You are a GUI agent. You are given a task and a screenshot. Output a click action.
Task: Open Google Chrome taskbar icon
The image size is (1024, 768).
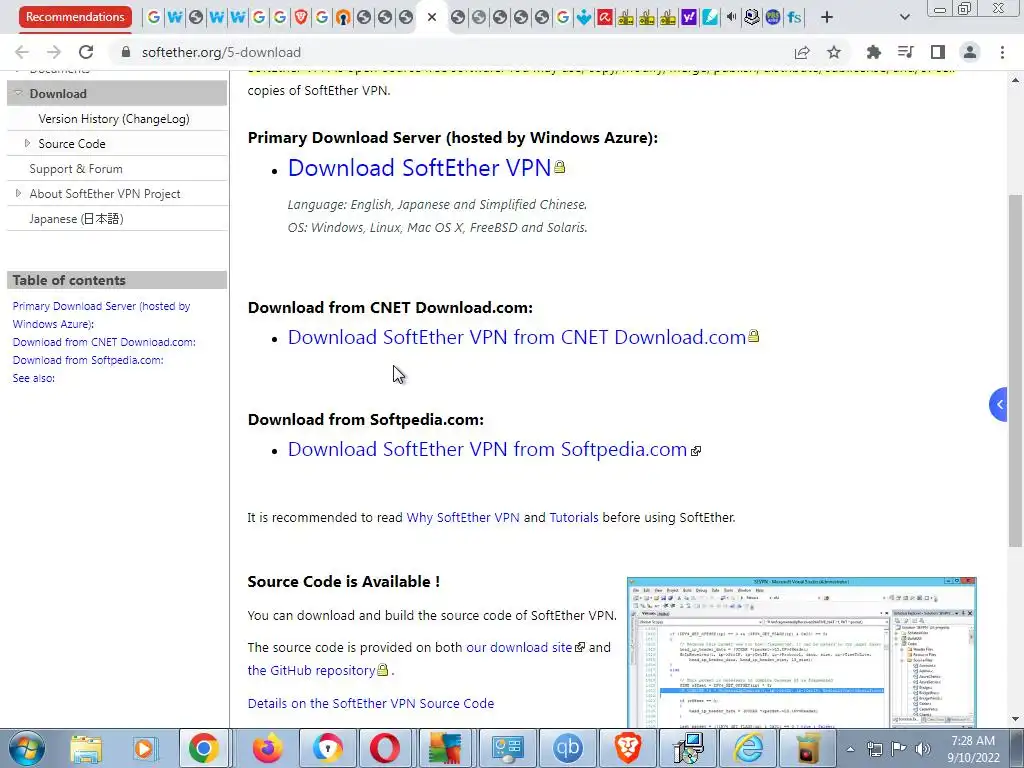204,748
